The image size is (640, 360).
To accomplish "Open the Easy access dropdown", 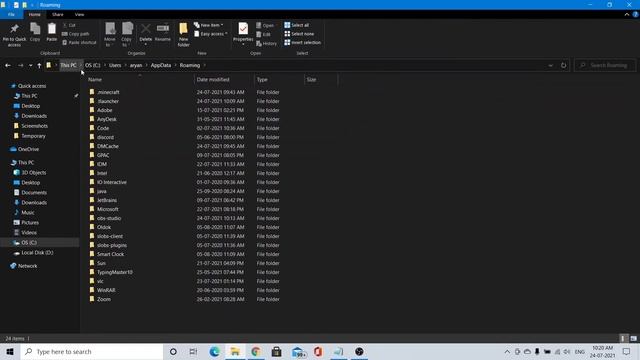I will 211,34.
